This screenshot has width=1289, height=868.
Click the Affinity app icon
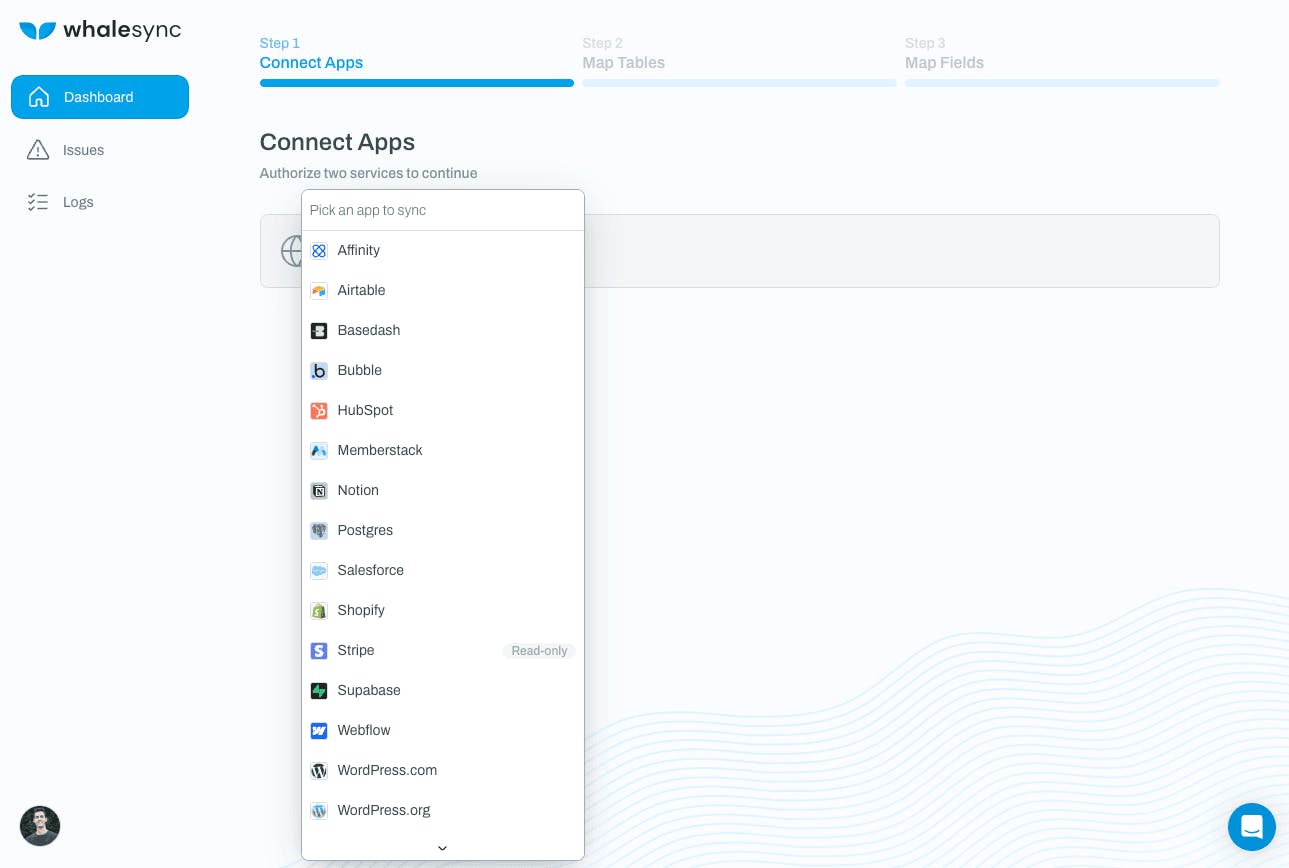tap(319, 251)
